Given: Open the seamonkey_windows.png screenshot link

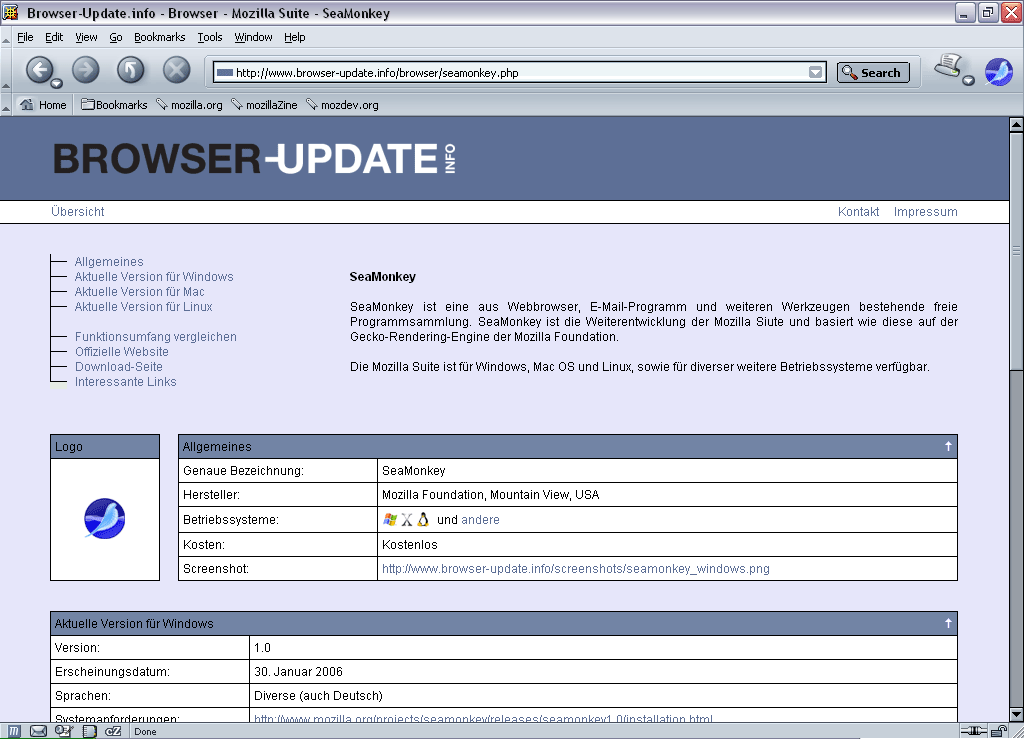Looking at the screenshot, I should pos(576,569).
